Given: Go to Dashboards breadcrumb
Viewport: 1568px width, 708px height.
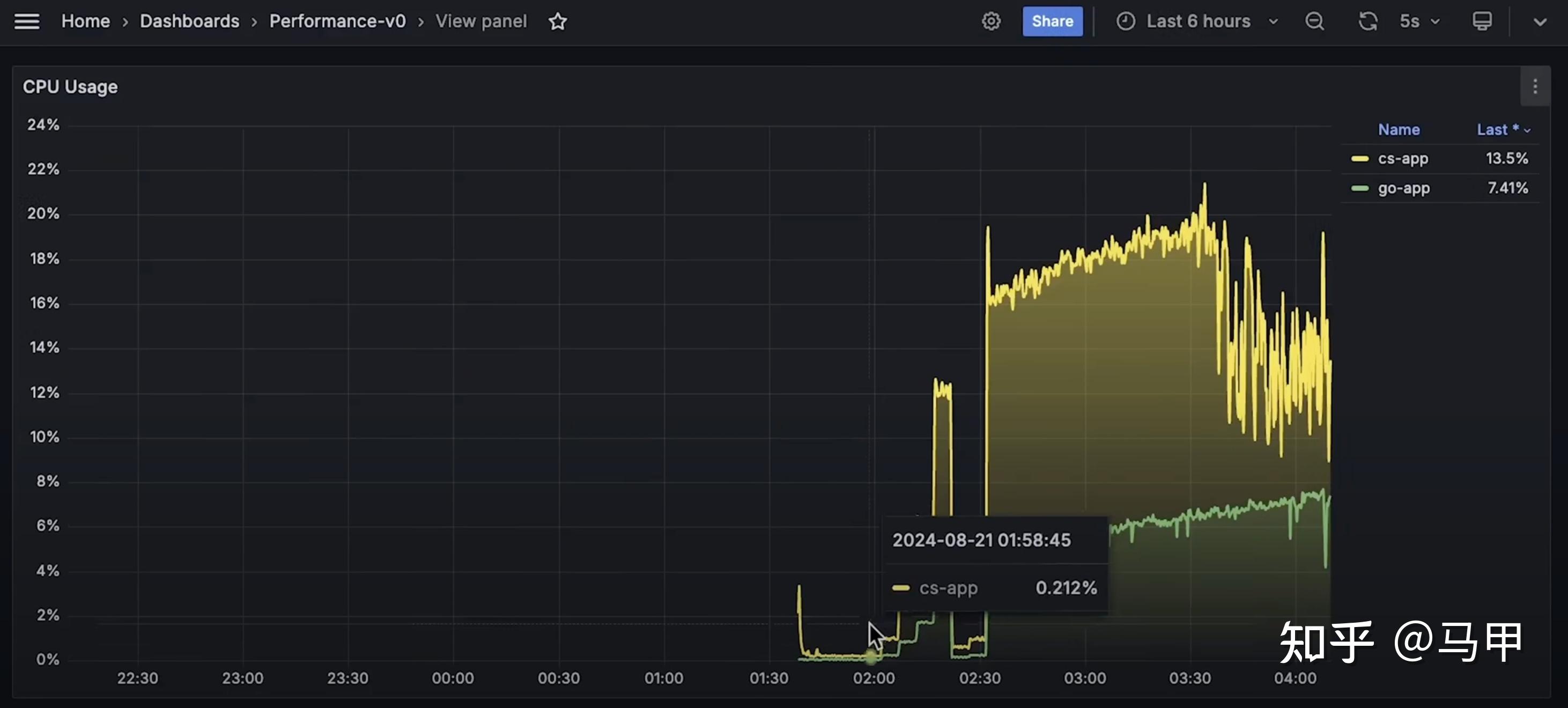Looking at the screenshot, I should (189, 21).
